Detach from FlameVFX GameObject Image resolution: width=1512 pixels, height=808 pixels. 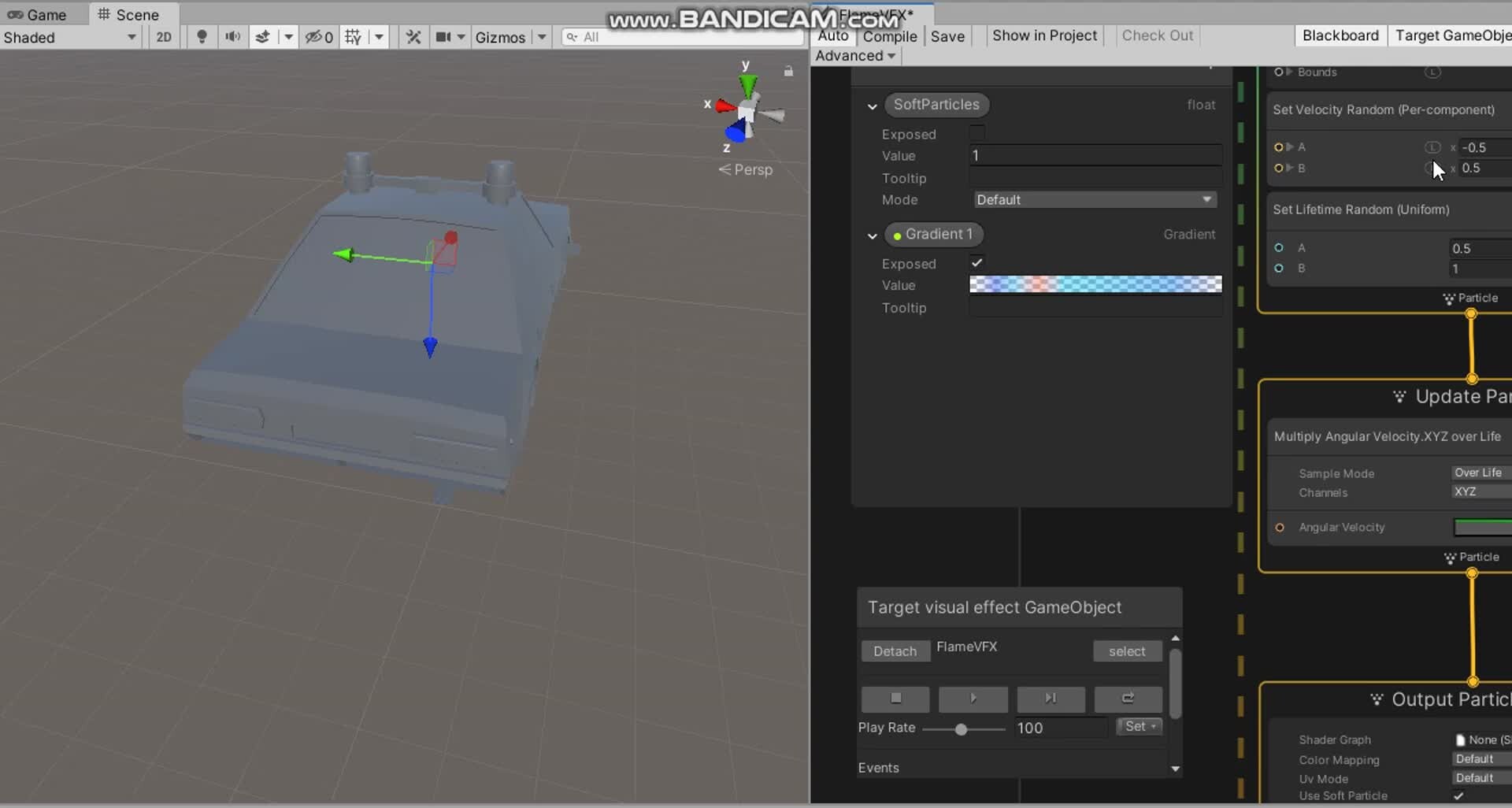tap(895, 651)
